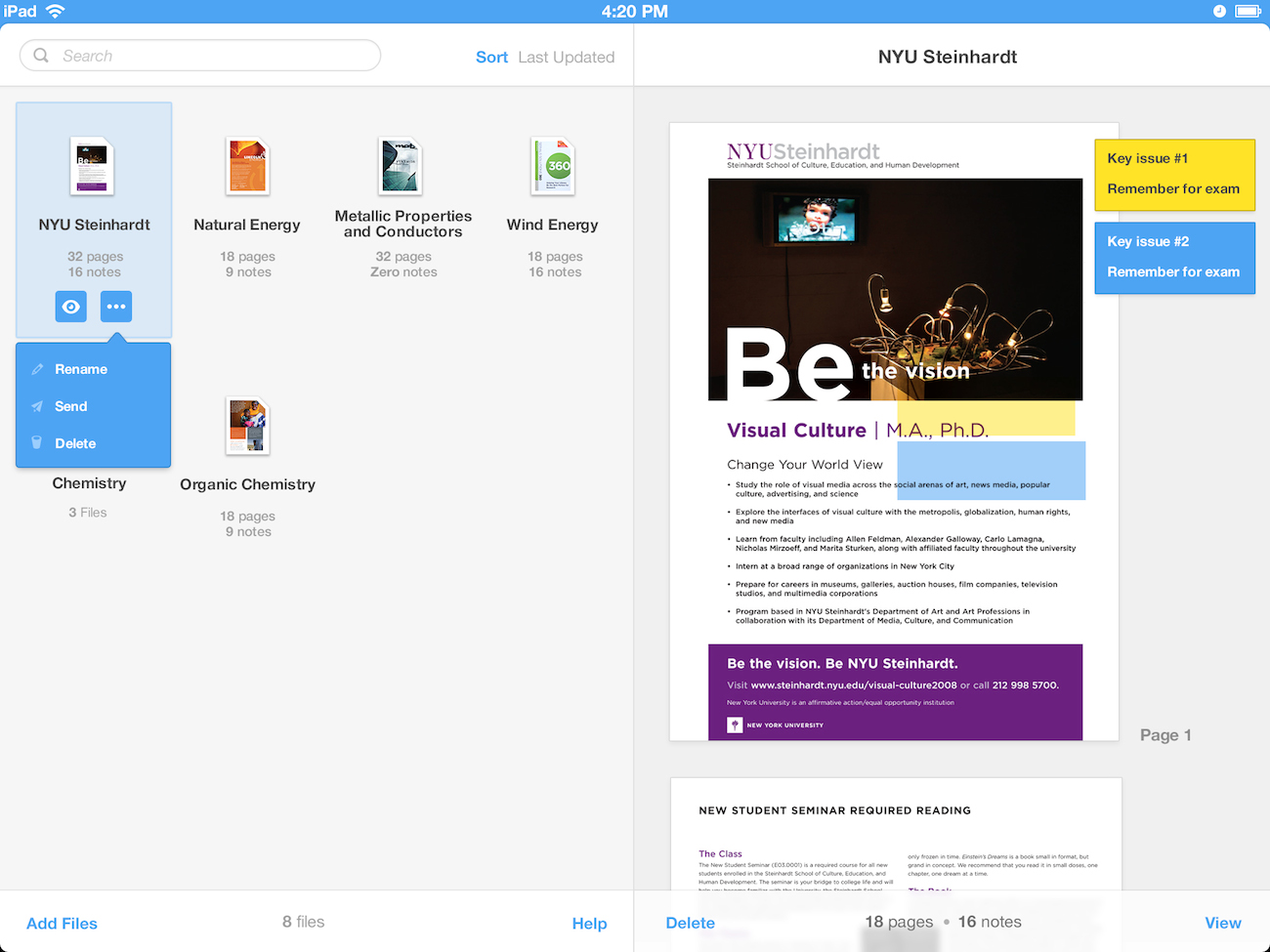
Task: Tap the "8 files" count text
Action: tap(304, 922)
